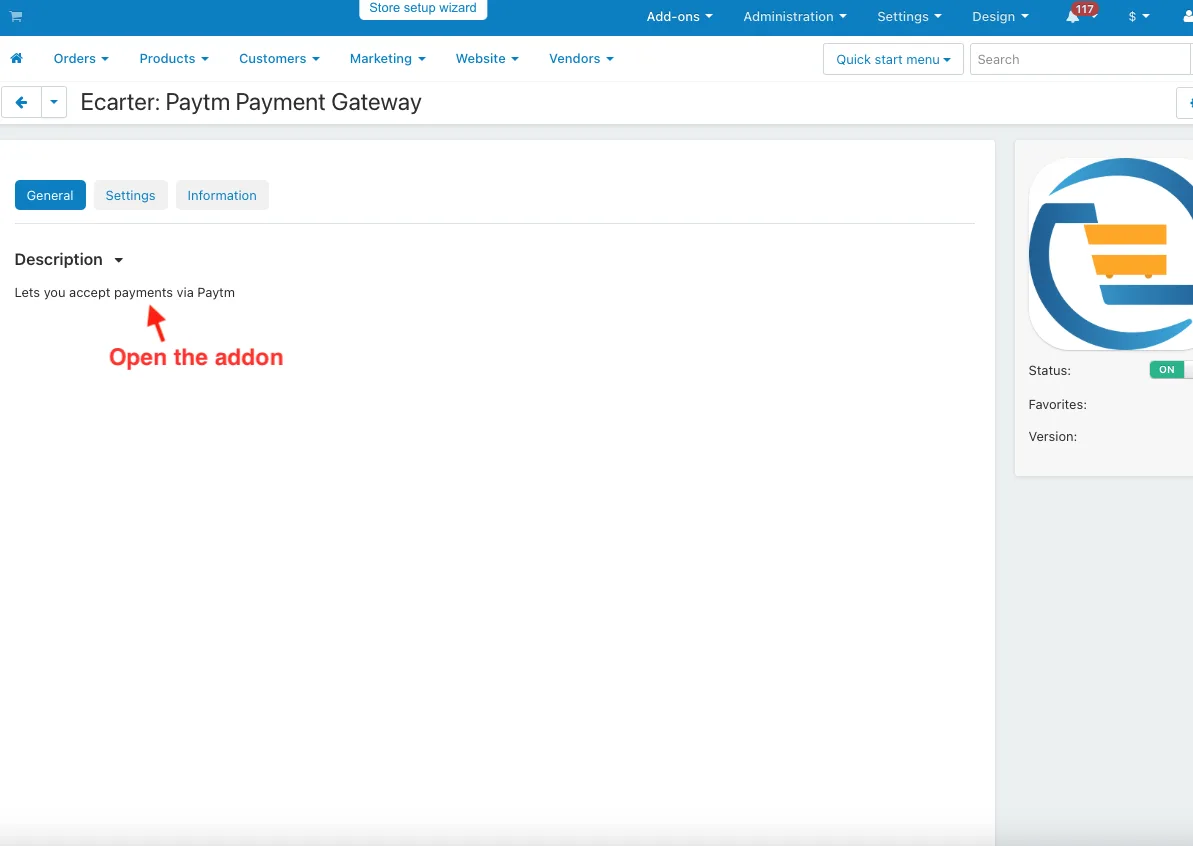Click the 'Version:' label
Viewport: 1193px width, 846px height.
pos(1053,437)
